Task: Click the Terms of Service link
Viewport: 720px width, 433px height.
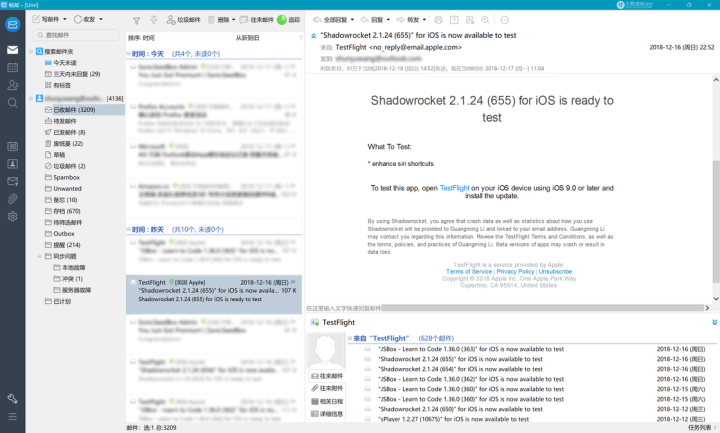Action: click(469, 272)
